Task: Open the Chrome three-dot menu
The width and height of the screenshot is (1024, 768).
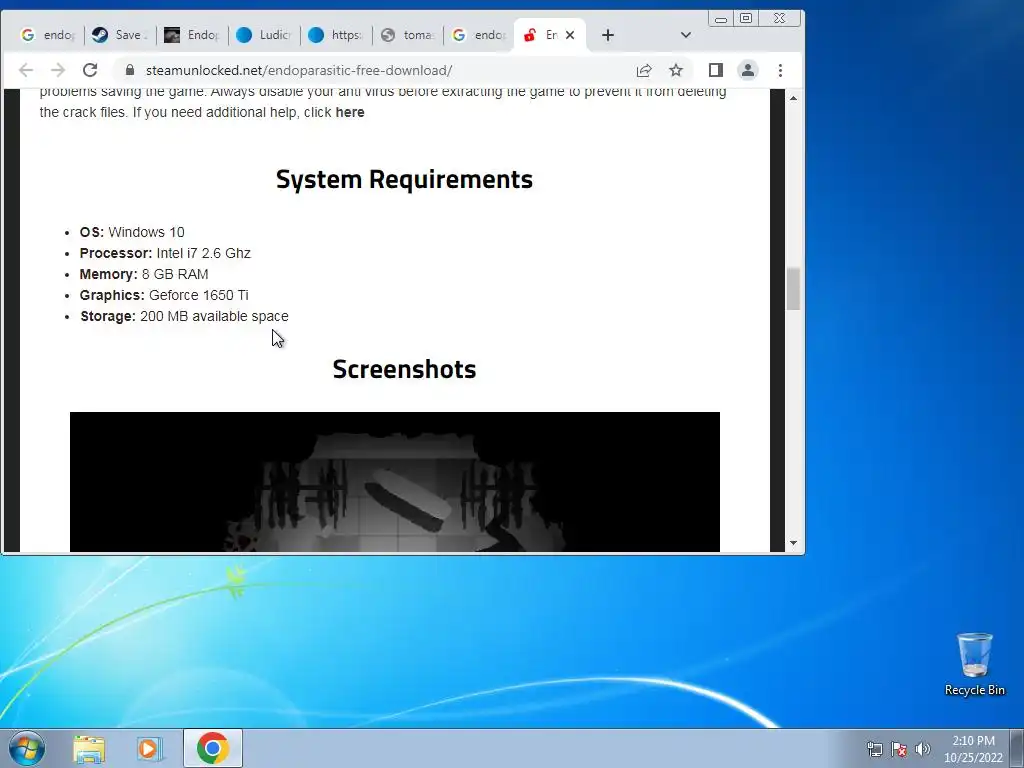Action: point(780,71)
